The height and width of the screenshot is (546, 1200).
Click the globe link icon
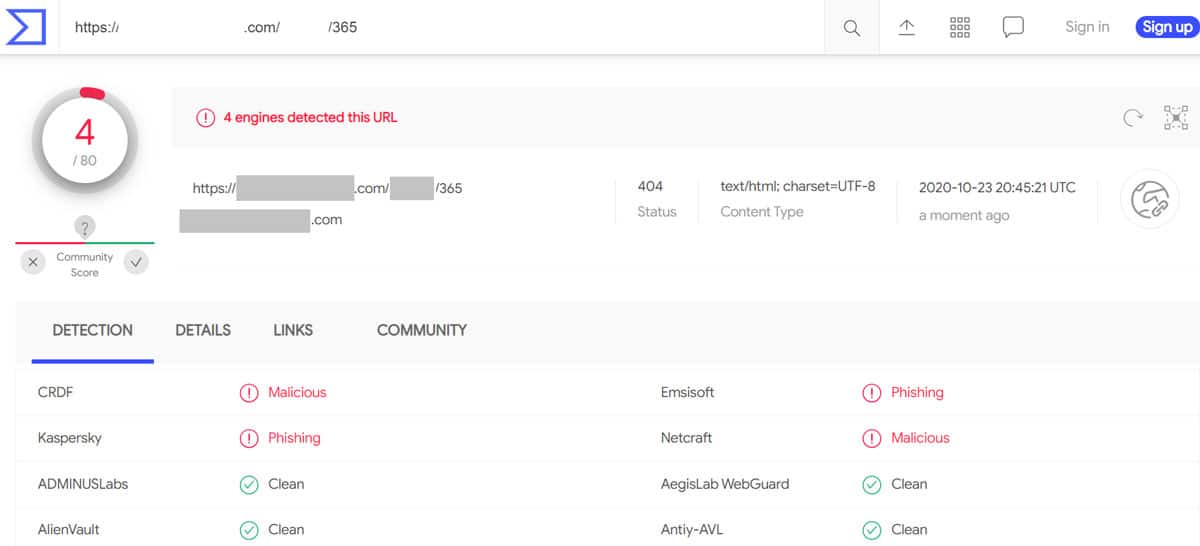[x=1149, y=200]
